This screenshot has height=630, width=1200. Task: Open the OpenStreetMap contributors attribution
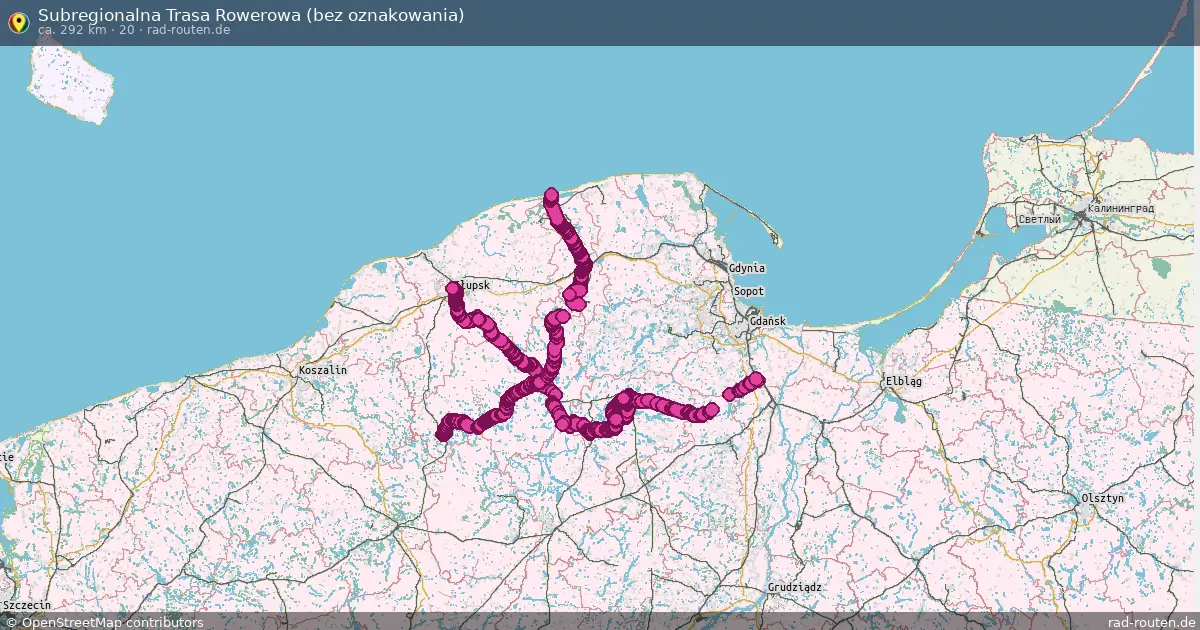pyautogui.click(x=104, y=622)
